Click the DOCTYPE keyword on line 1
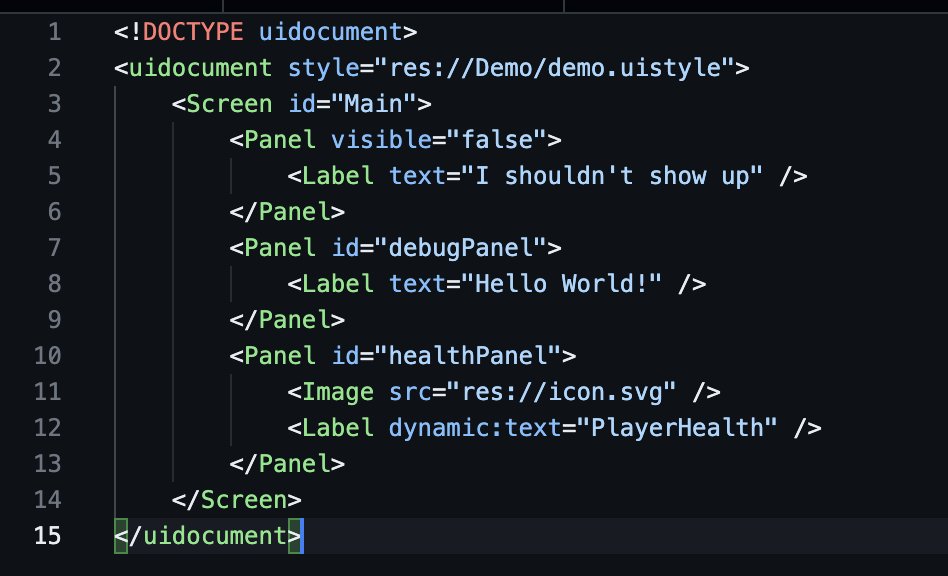948x576 pixels. click(x=193, y=31)
